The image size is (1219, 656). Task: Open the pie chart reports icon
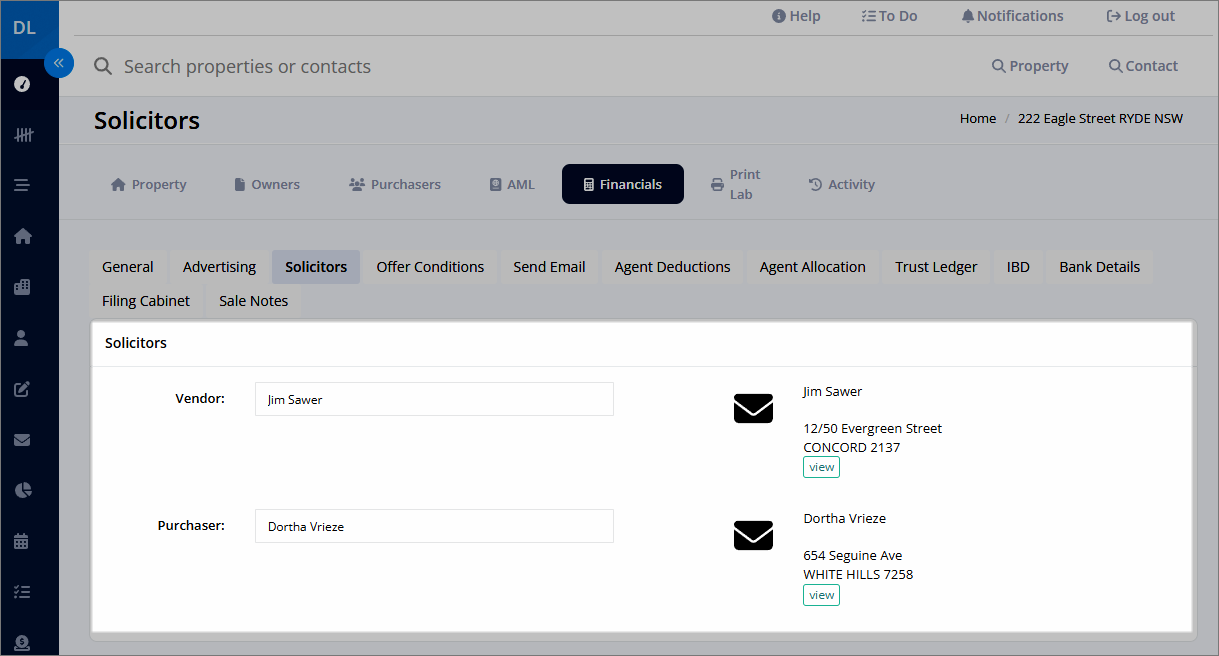point(22,490)
